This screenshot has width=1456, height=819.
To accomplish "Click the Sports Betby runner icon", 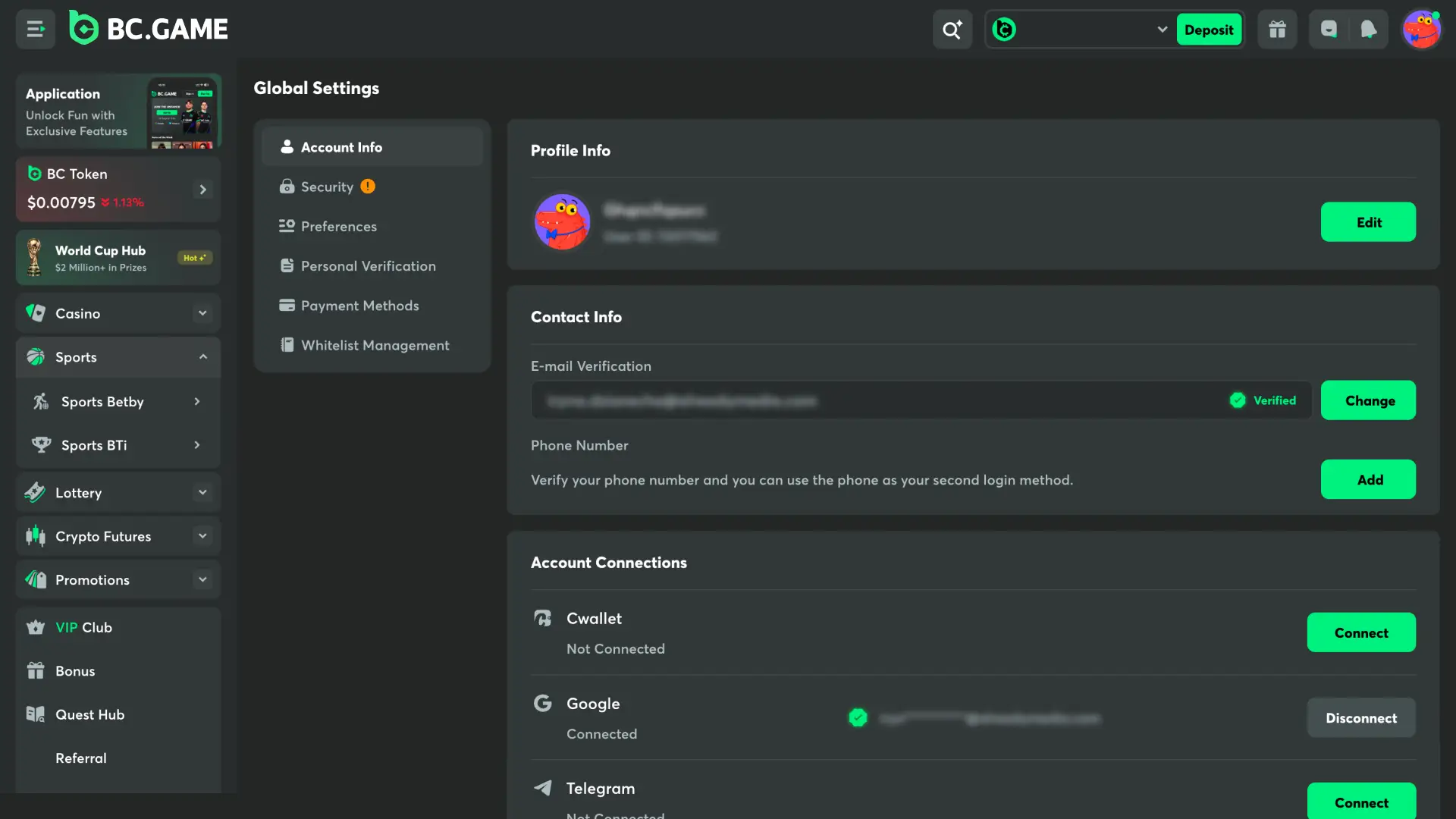I will coord(41,401).
